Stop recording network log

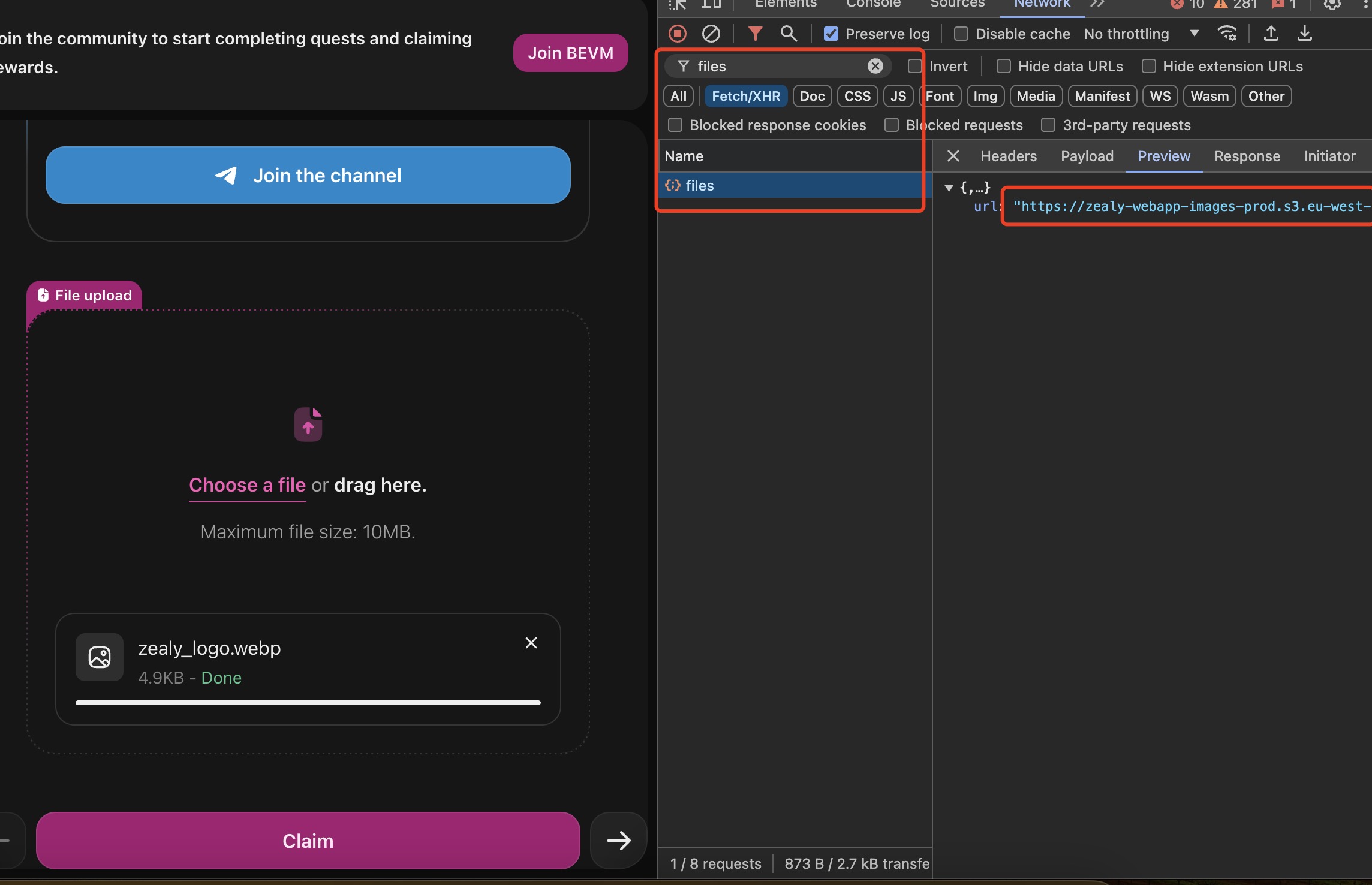(678, 34)
